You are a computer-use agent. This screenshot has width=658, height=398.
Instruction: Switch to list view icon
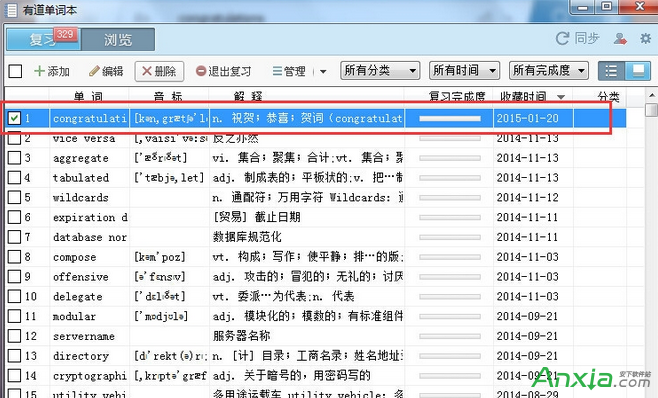pyautogui.click(x=611, y=71)
